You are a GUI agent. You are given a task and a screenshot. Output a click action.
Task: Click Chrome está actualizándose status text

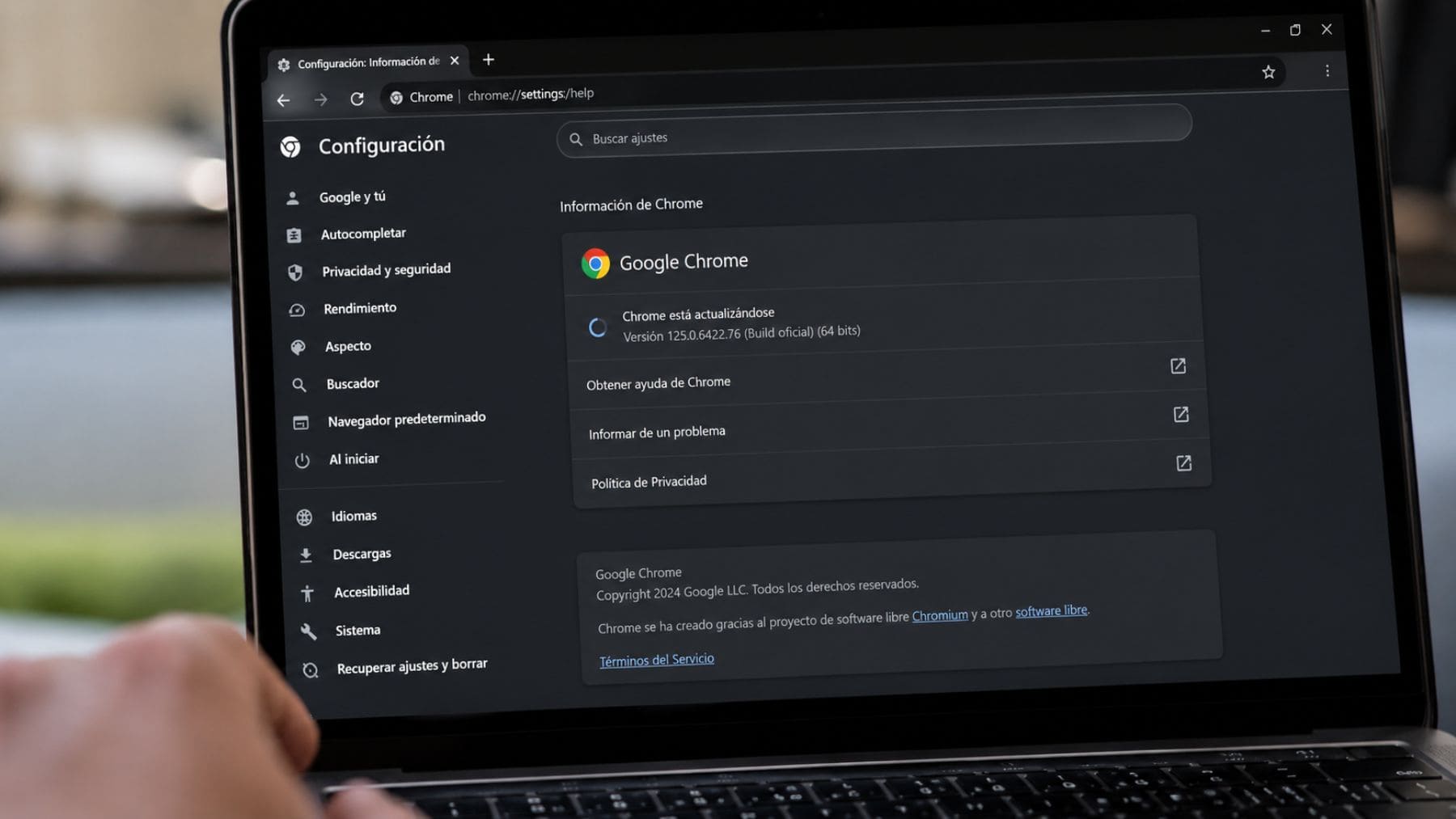[698, 314]
